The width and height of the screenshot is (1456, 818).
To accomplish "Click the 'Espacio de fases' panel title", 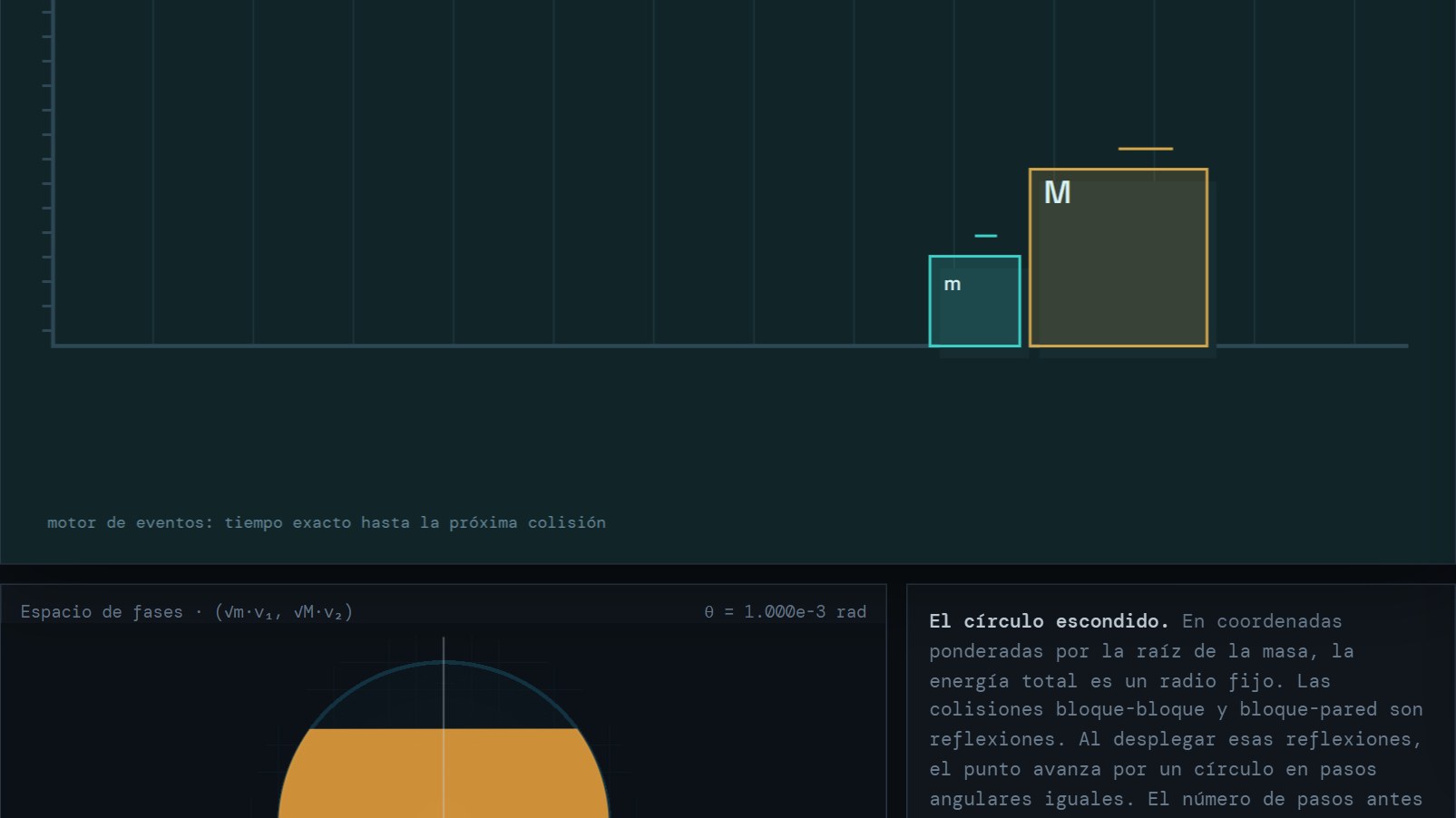I will pyautogui.click(x=187, y=612).
